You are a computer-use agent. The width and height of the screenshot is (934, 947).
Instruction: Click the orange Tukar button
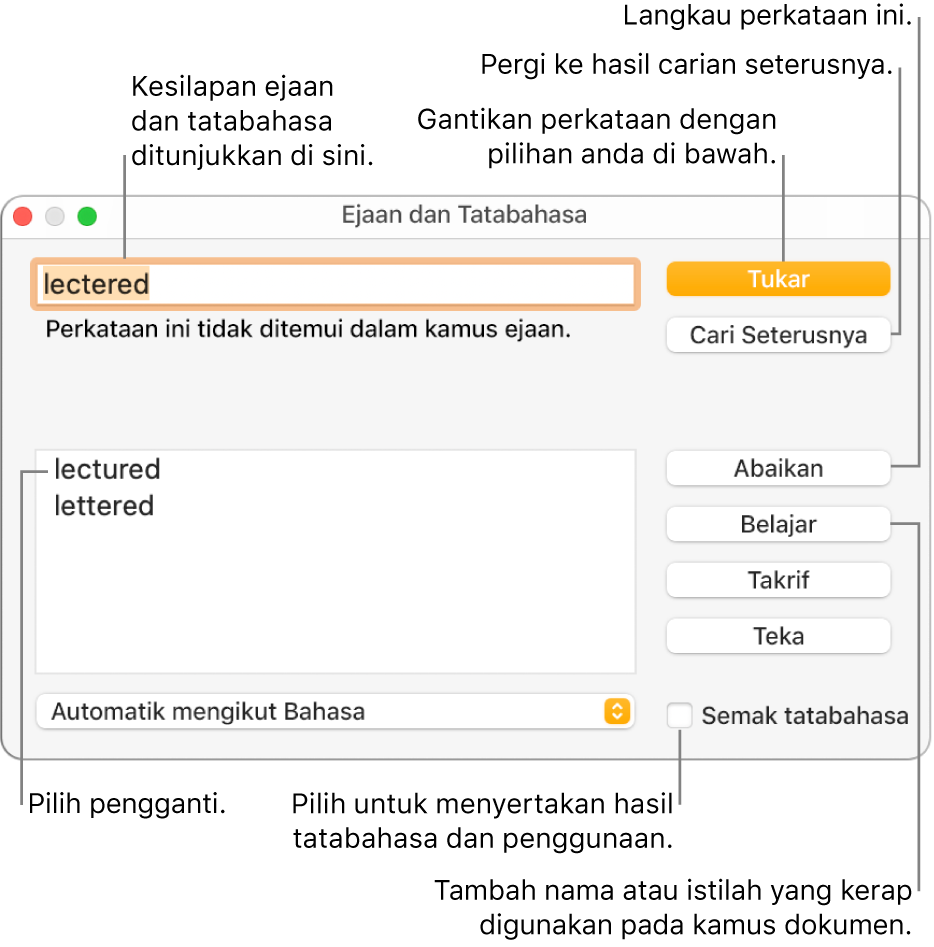(x=778, y=279)
